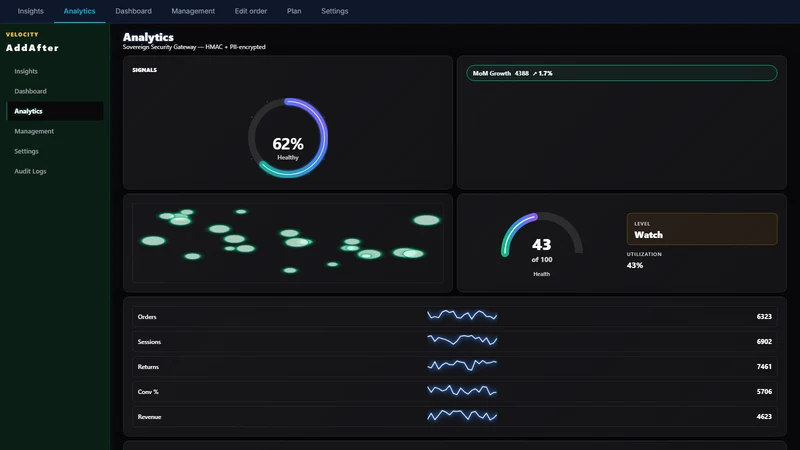The height and width of the screenshot is (450, 800).
Task: Click the Conv % sparkline chart
Action: 462,390
